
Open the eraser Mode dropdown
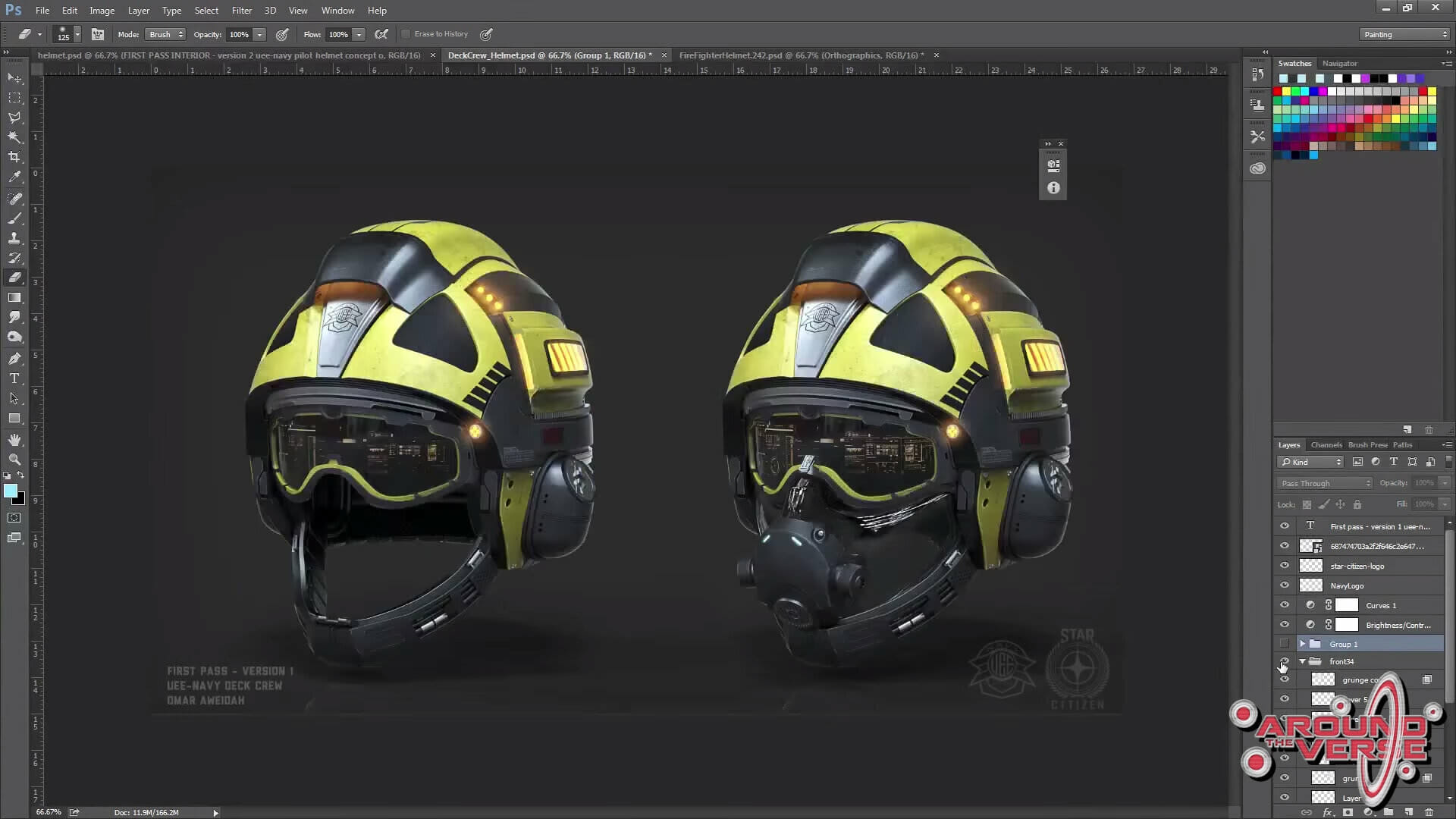pyautogui.click(x=166, y=34)
